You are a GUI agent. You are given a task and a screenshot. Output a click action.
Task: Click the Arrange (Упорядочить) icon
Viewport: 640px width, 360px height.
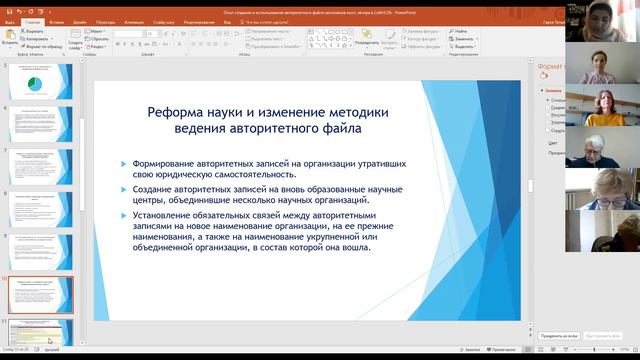(x=367, y=34)
